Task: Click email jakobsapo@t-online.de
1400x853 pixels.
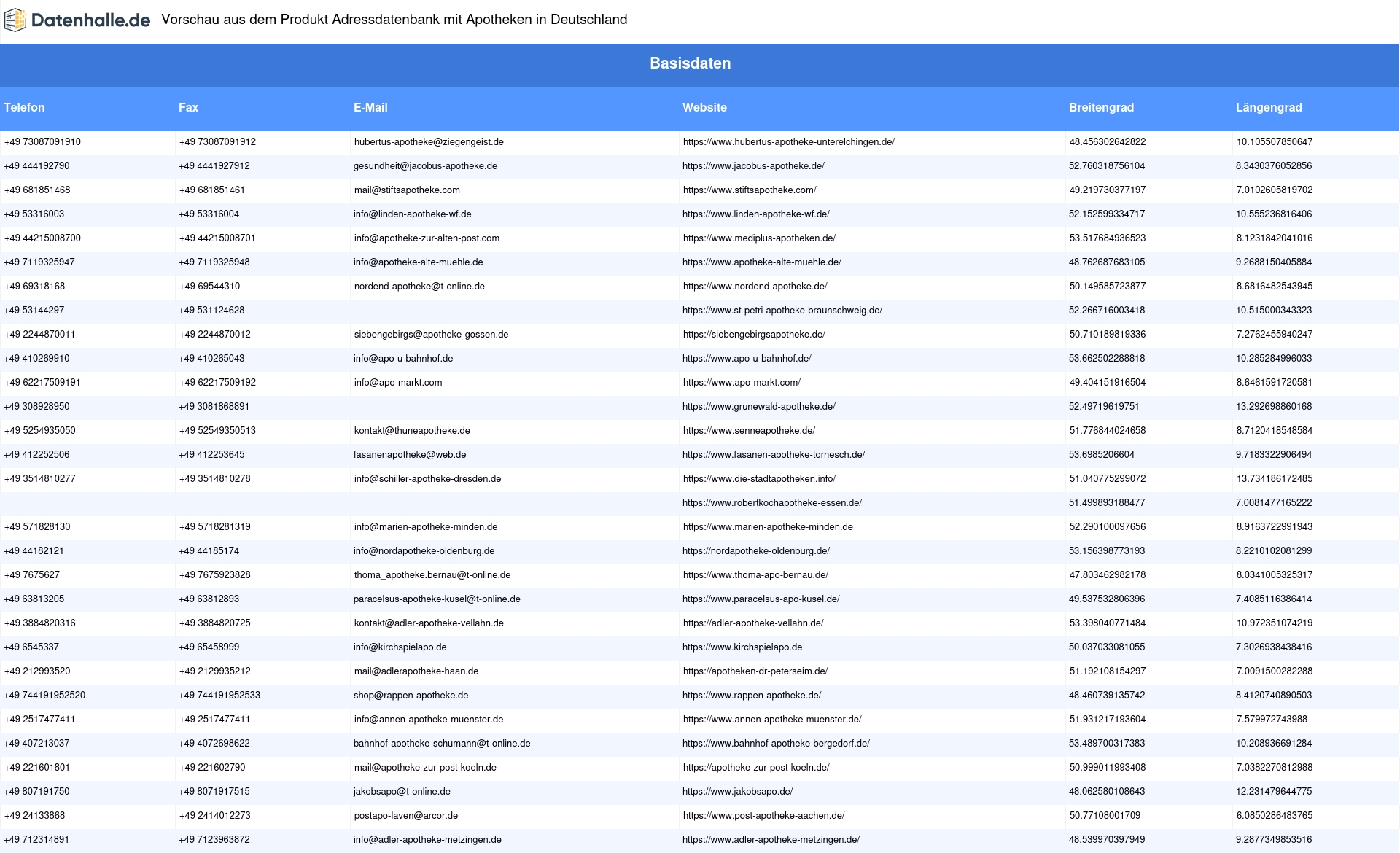Action: pos(402,792)
